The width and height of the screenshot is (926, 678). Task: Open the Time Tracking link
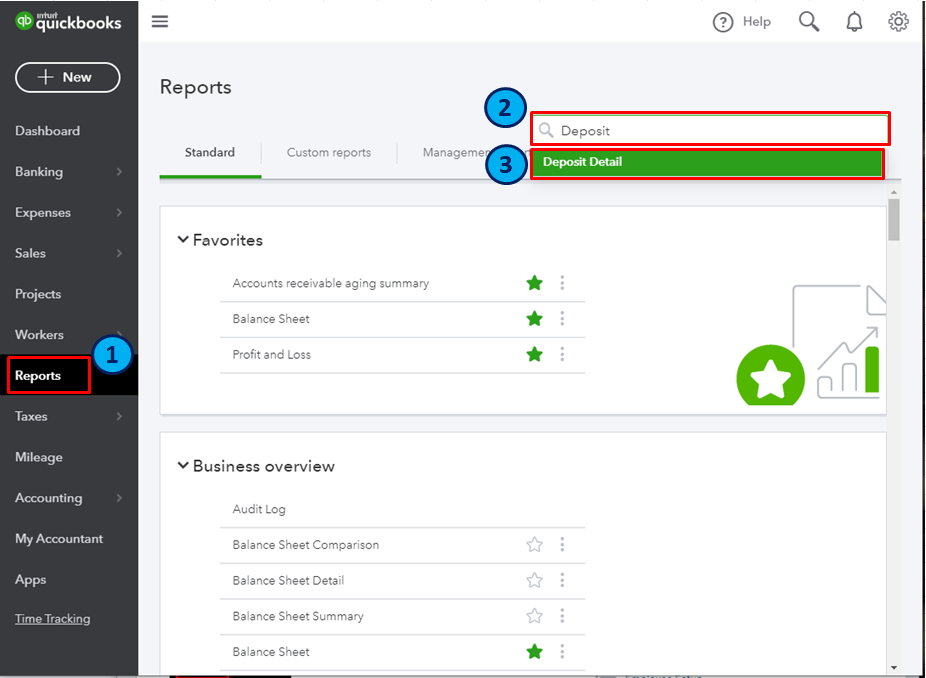click(x=53, y=619)
